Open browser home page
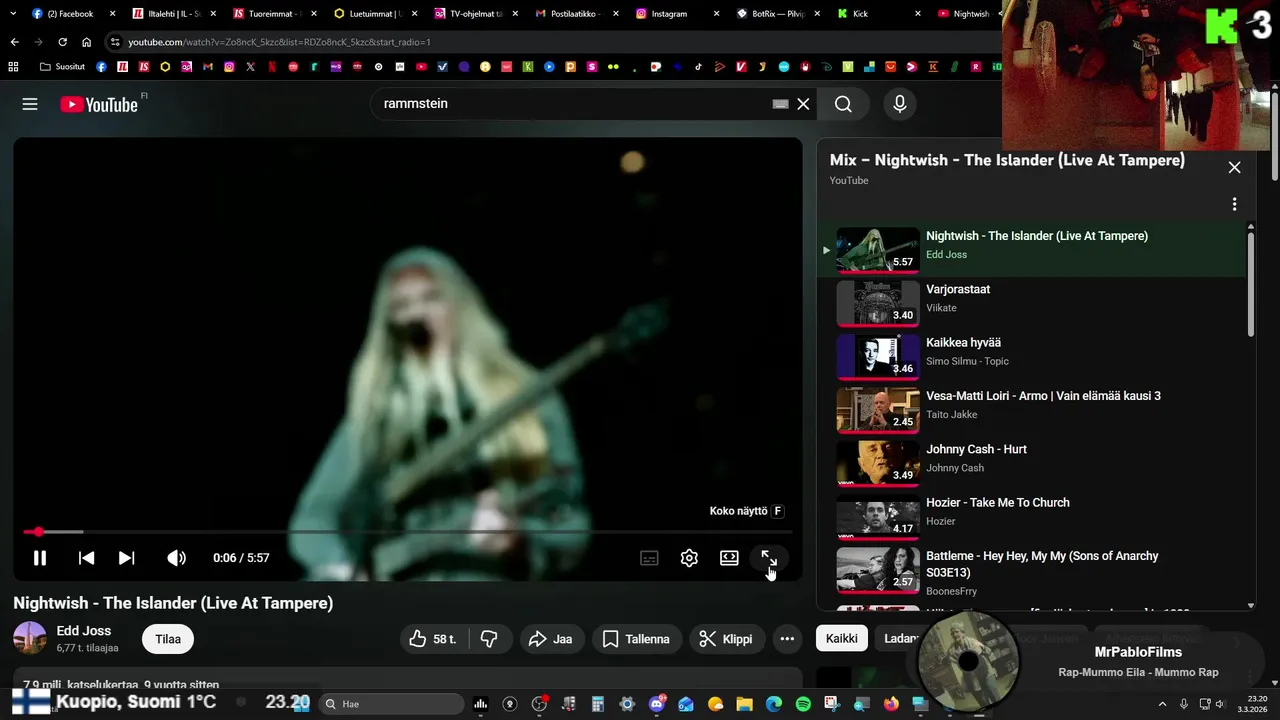The image size is (1280, 720). [x=86, y=42]
